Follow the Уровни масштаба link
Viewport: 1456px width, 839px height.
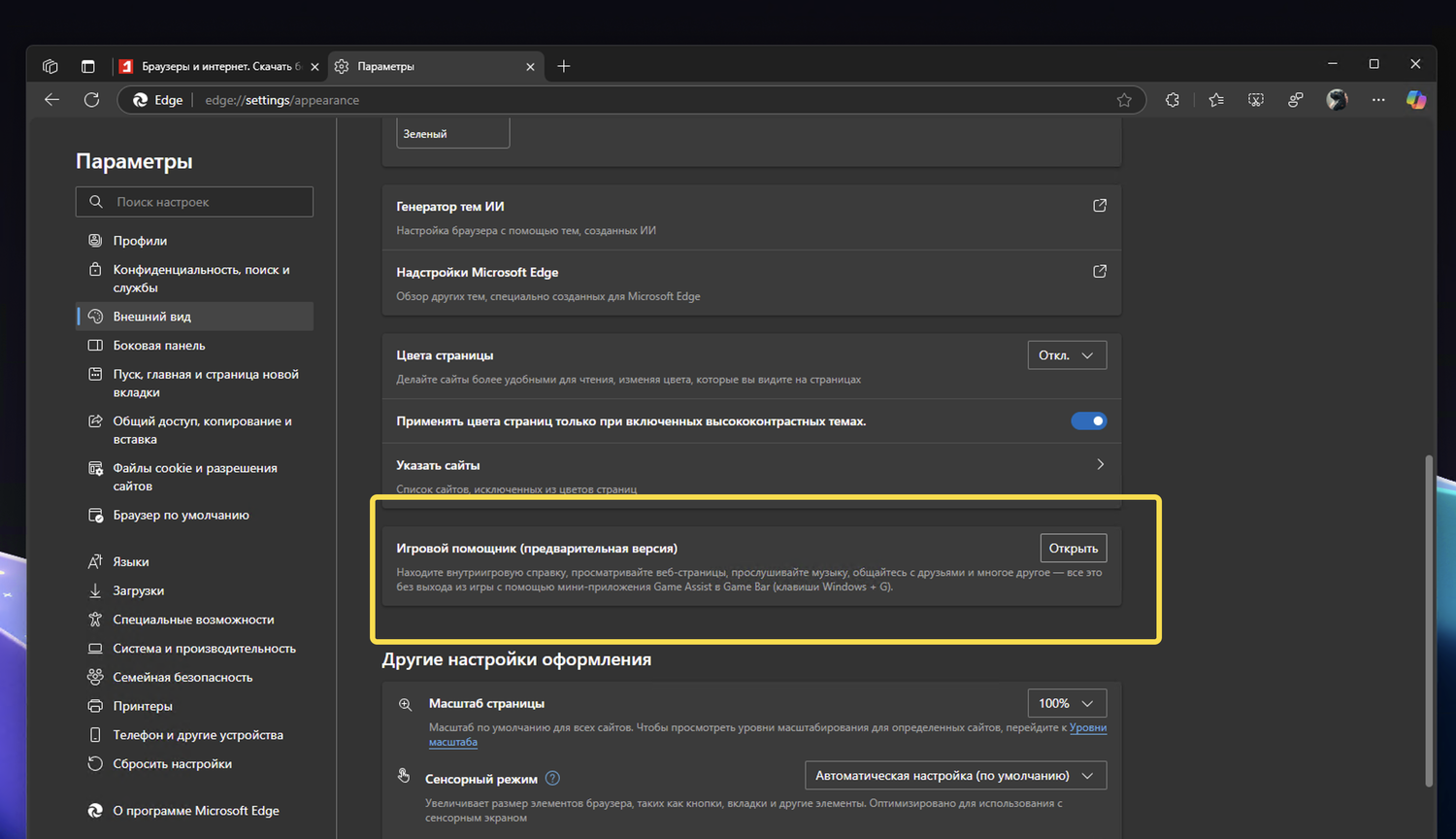(1087, 727)
